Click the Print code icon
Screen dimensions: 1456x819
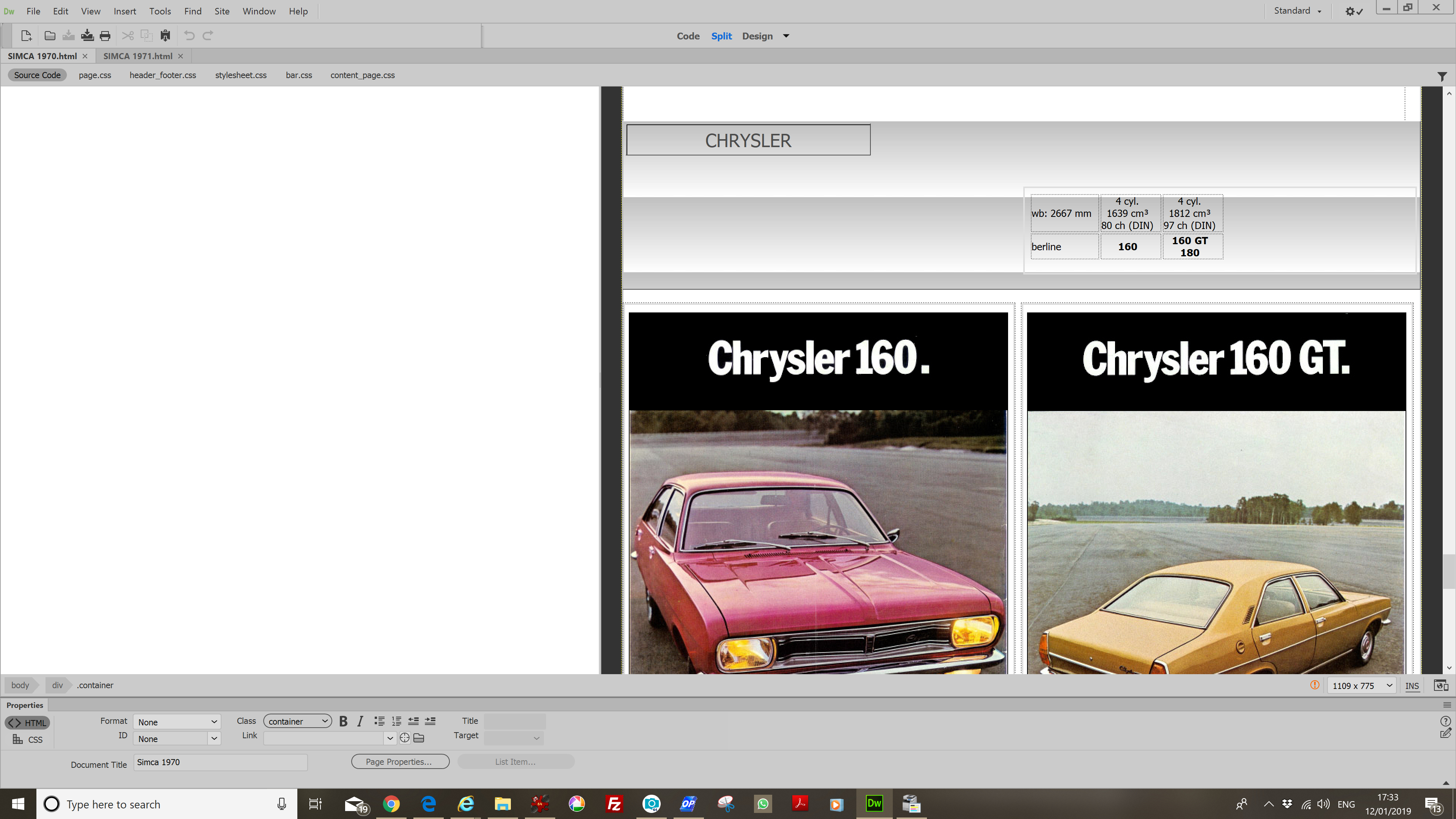pyautogui.click(x=105, y=36)
